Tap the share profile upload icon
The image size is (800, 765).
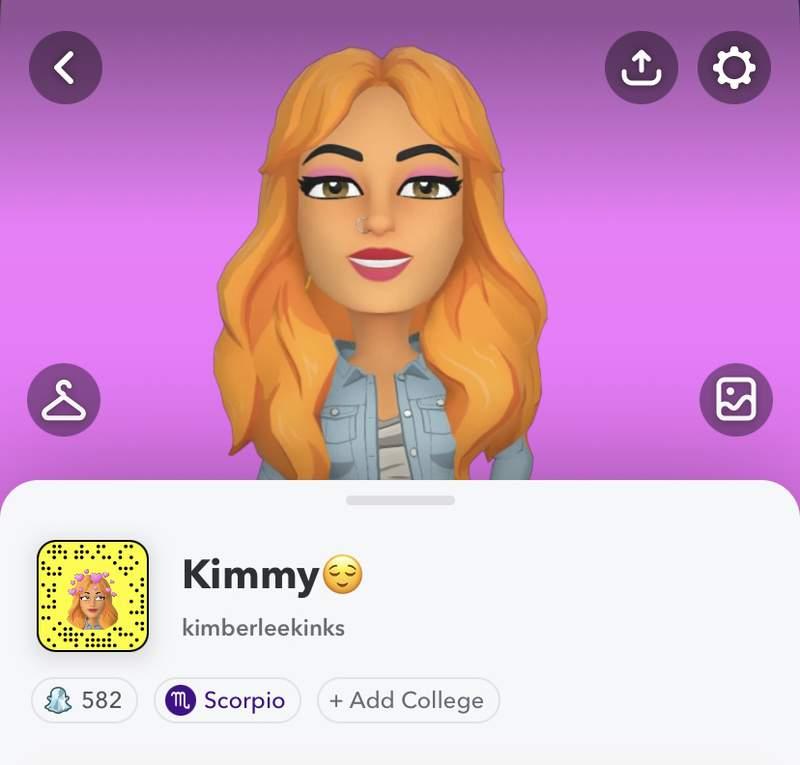point(641,67)
